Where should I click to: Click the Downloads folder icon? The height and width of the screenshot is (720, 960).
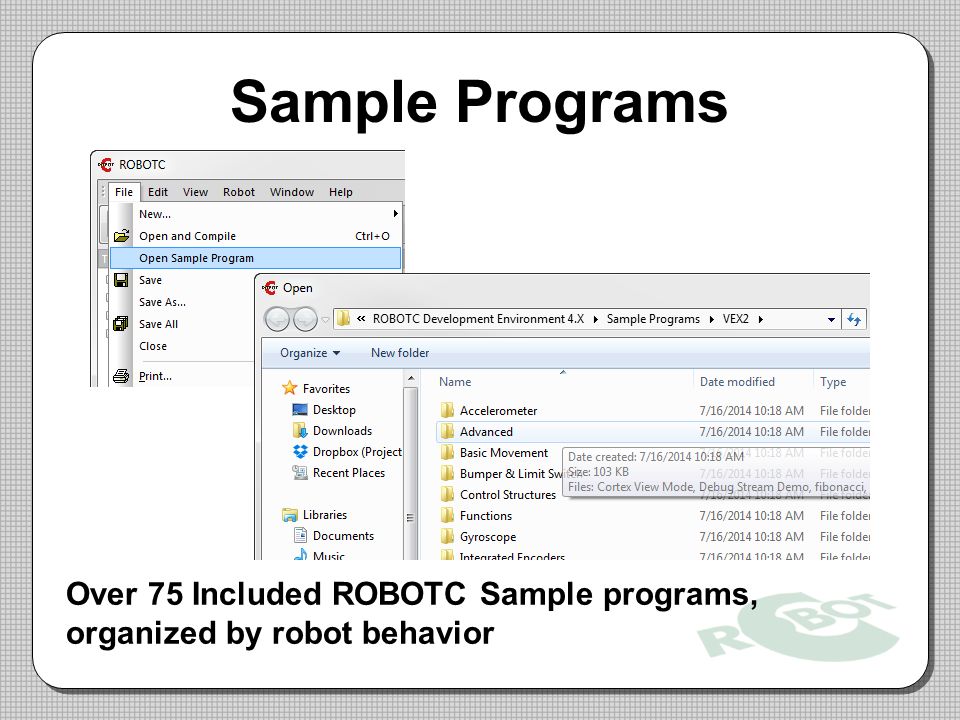coord(300,430)
